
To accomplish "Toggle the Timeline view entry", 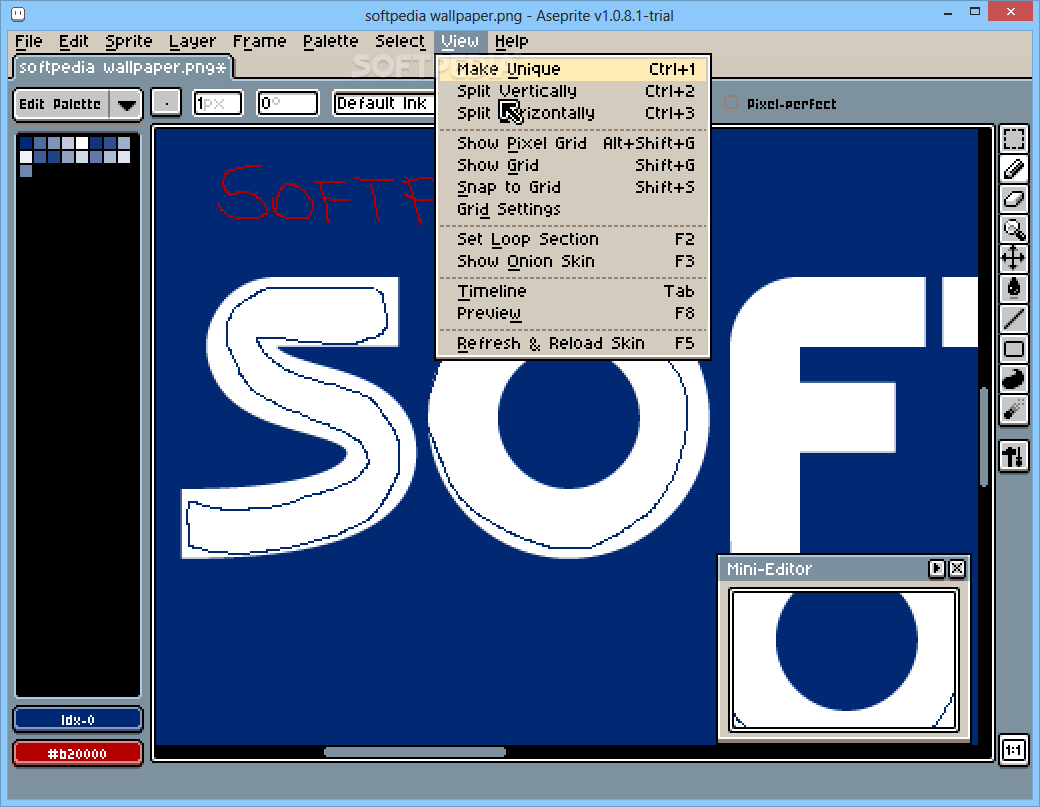I will 574,291.
